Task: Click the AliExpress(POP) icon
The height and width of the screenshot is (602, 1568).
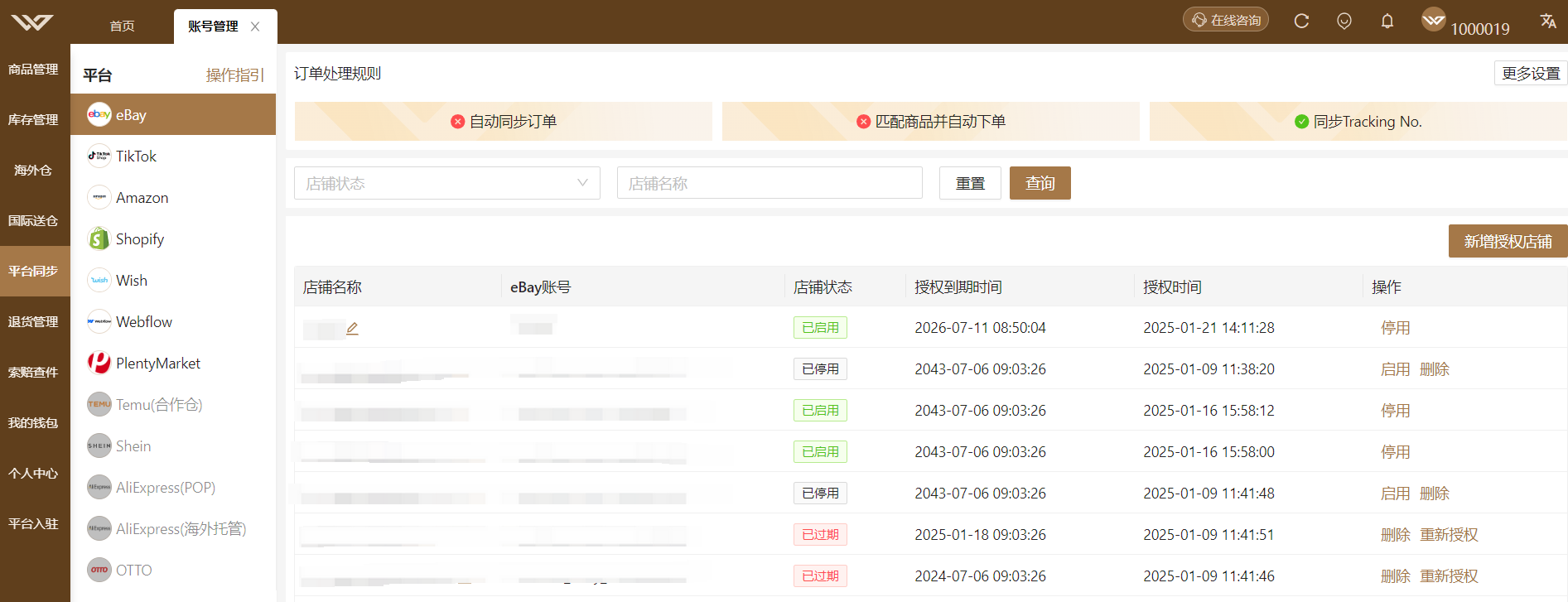Action: click(x=99, y=487)
